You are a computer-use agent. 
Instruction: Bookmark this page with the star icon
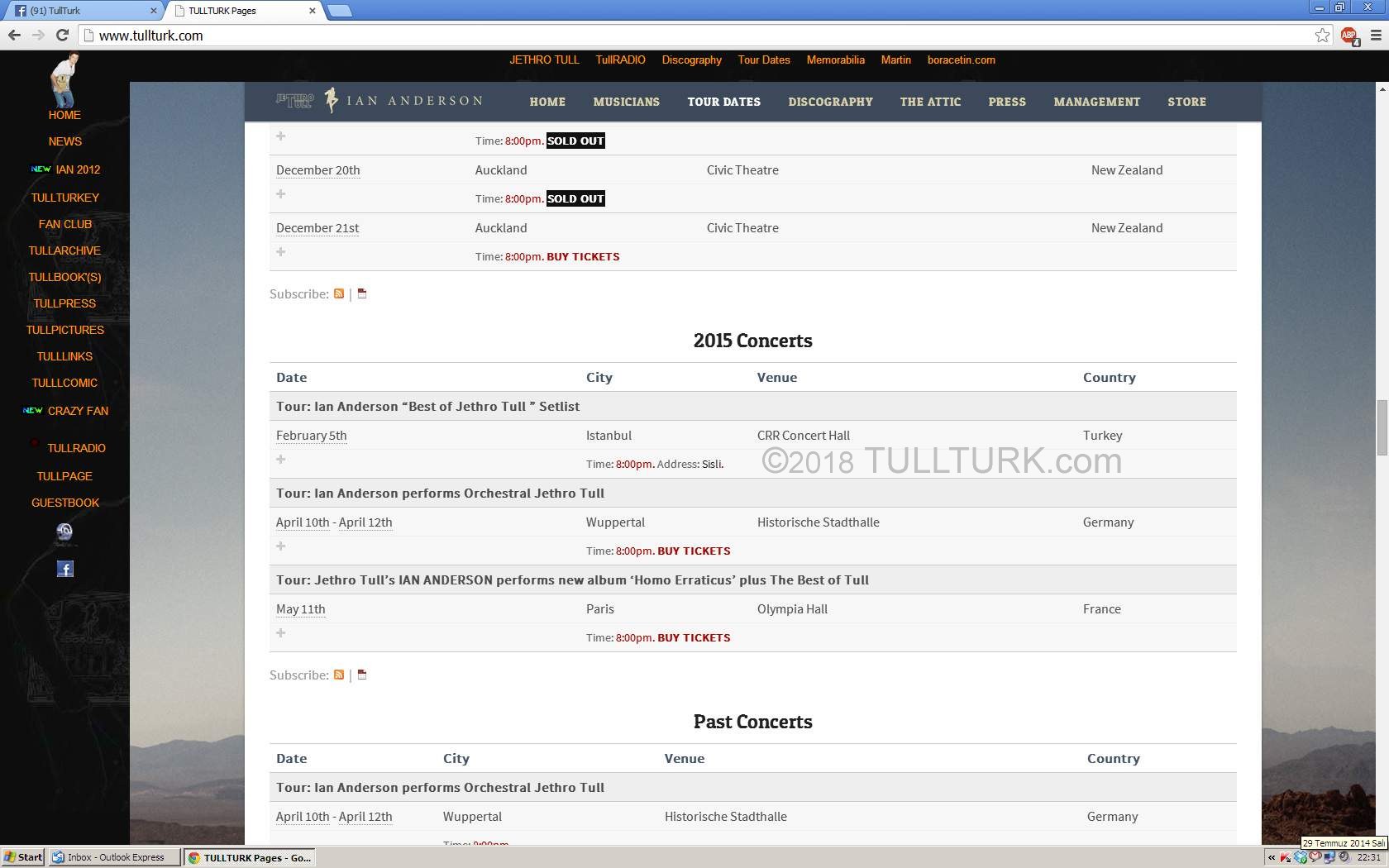coord(1322,35)
